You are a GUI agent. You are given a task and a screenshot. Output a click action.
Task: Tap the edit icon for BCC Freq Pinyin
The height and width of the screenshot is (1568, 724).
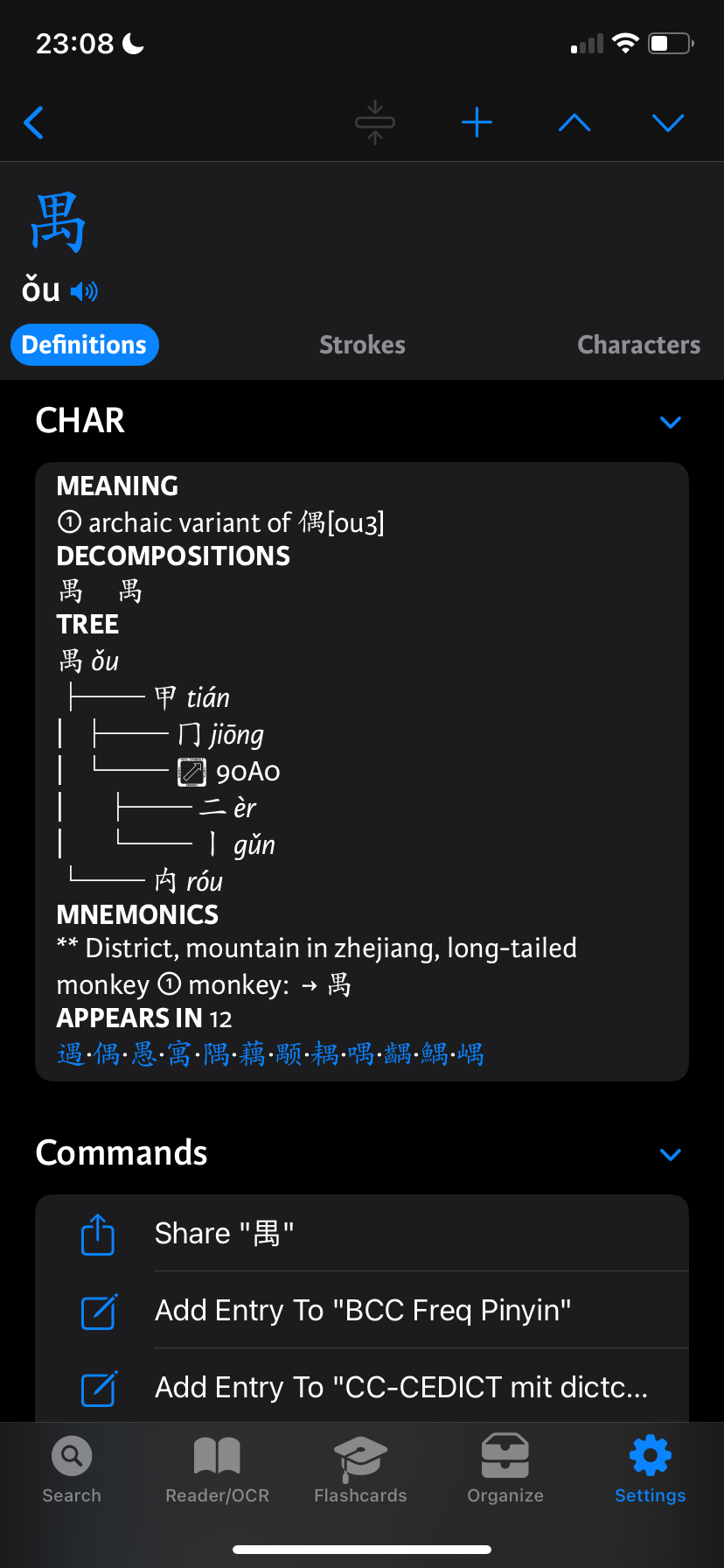tap(99, 1311)
